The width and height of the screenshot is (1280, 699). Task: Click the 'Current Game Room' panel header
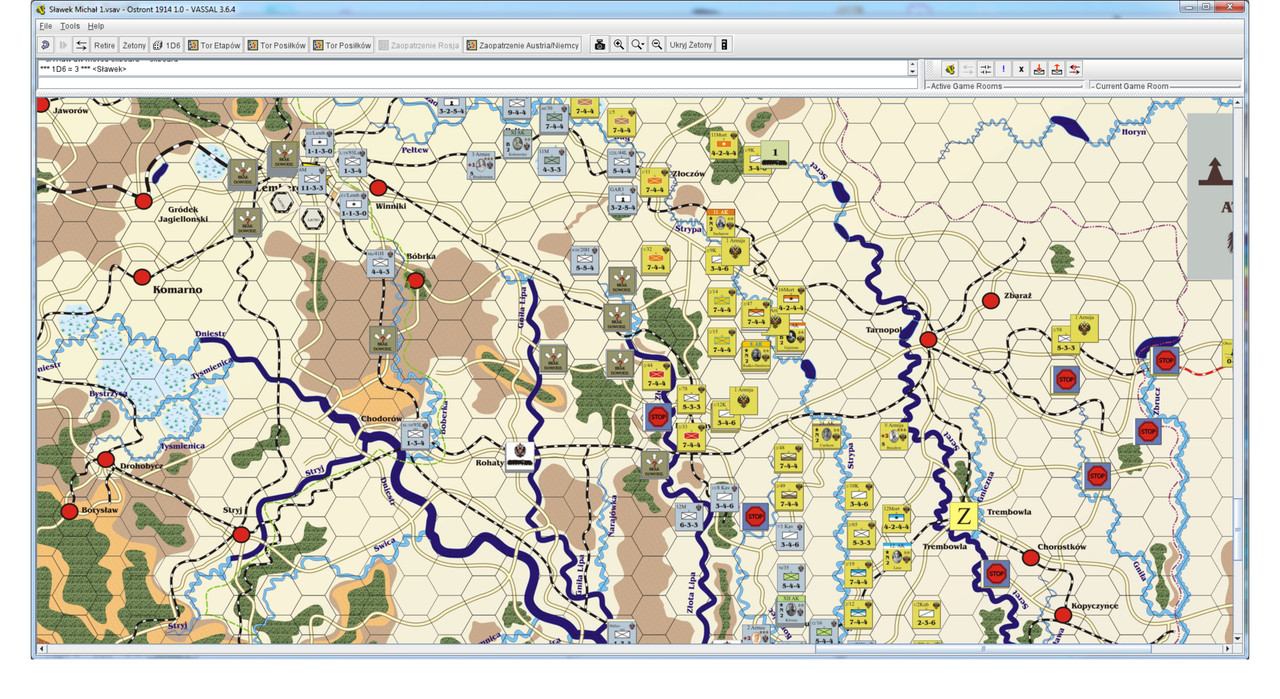[x=1133, y=86]
